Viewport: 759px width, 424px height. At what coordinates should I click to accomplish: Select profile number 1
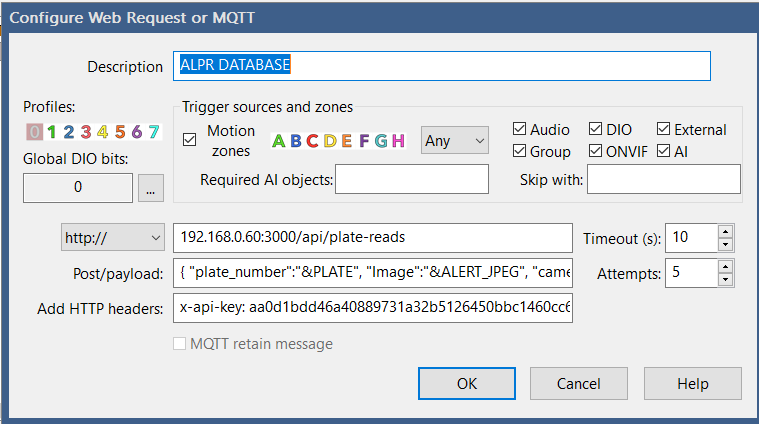click(x=53, y=131)
